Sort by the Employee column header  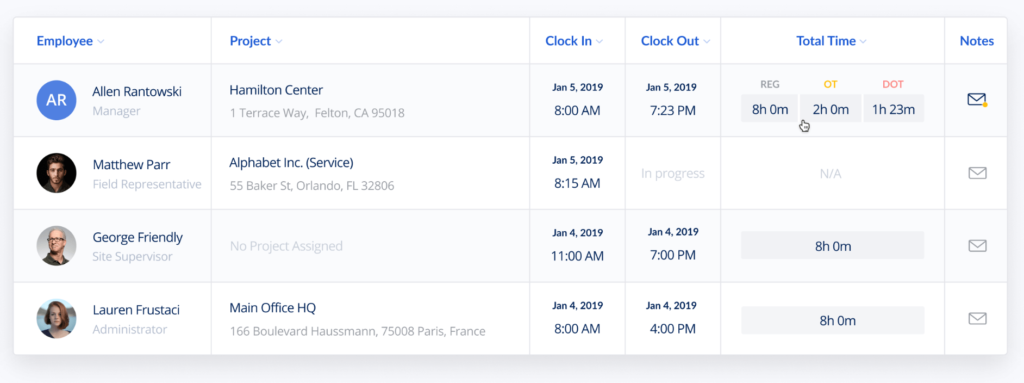pyautogui.click(x=71, y=41)
